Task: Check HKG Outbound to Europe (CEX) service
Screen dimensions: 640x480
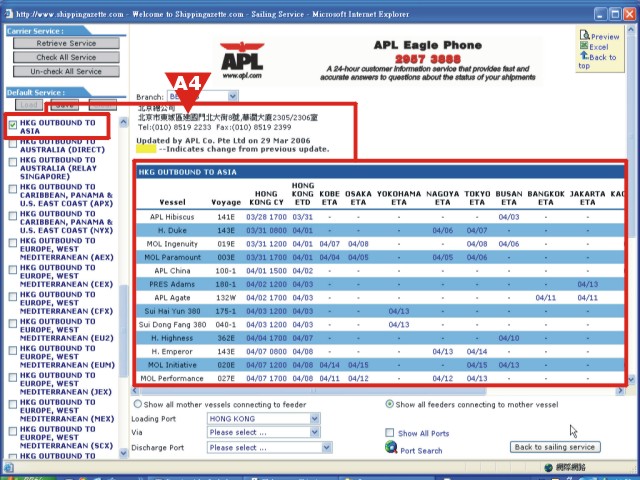Action: (13, 269)
